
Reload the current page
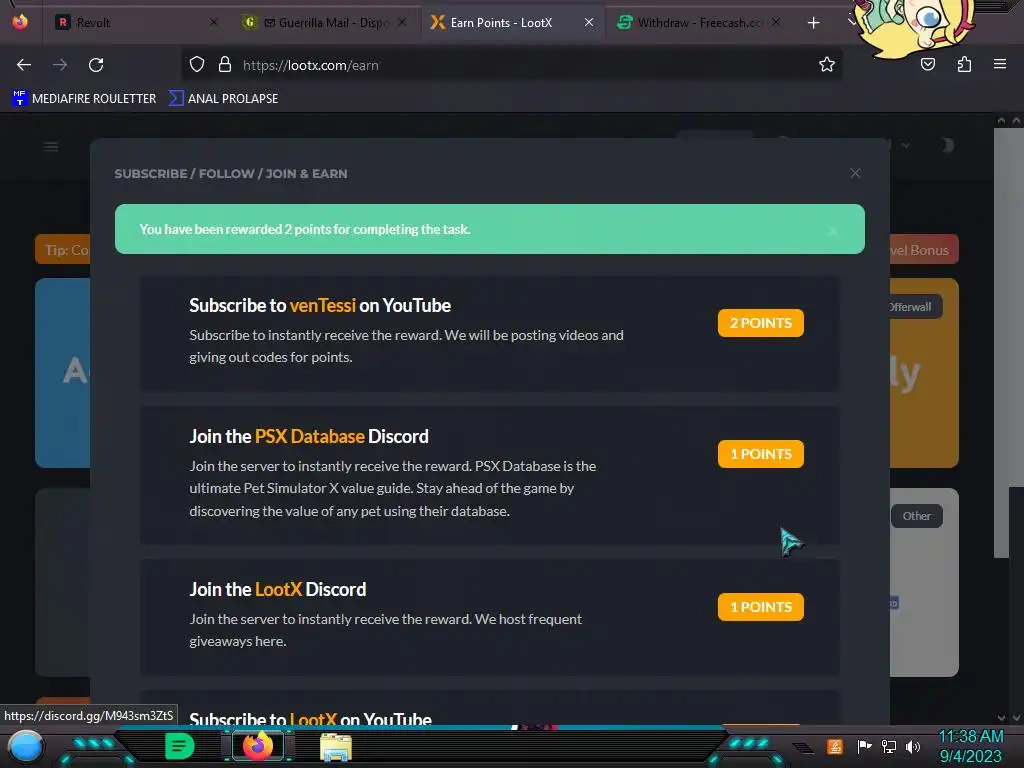coord(96,65)
